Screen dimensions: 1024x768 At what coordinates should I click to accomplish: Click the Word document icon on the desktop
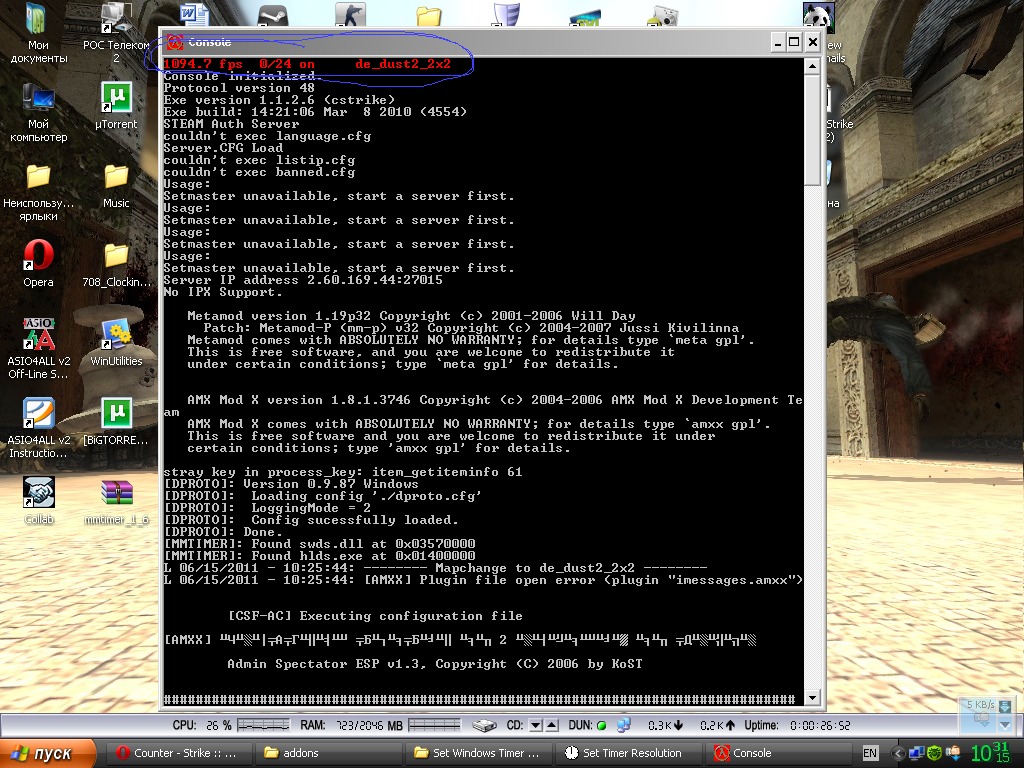coord(195,14)
